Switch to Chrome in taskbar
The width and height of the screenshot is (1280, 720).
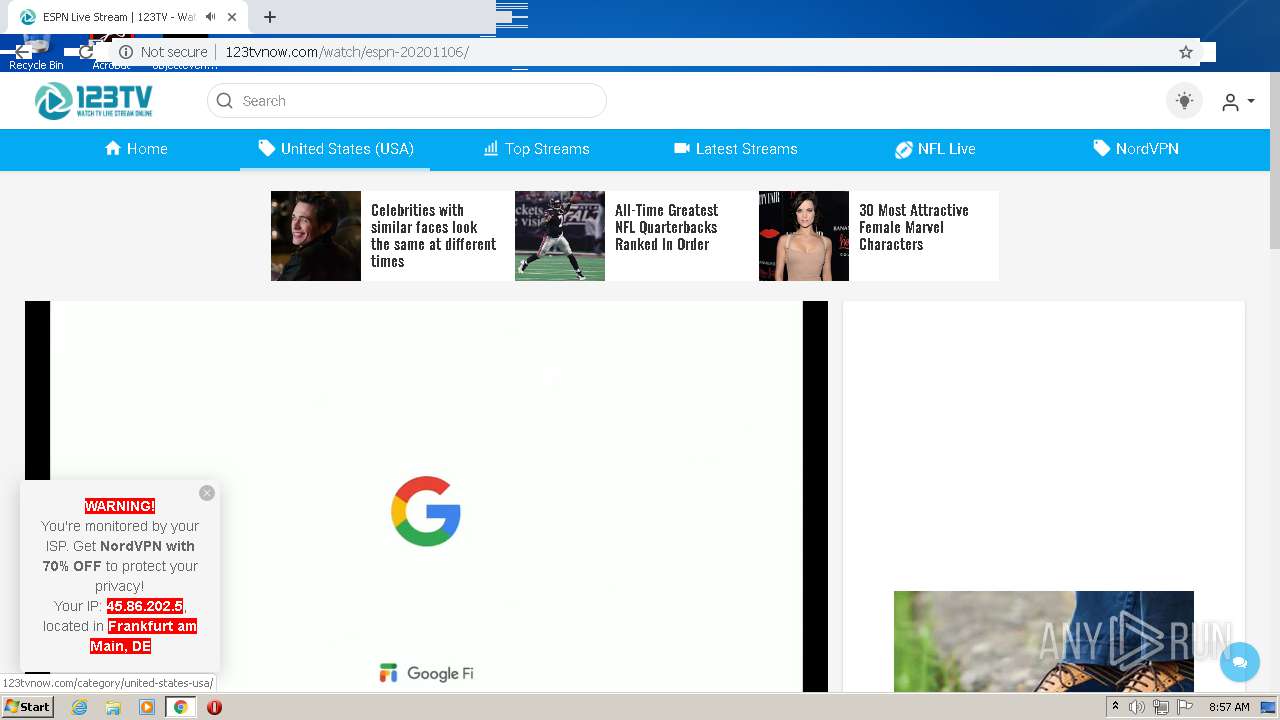pyautogui.click(x=180, y=707)
